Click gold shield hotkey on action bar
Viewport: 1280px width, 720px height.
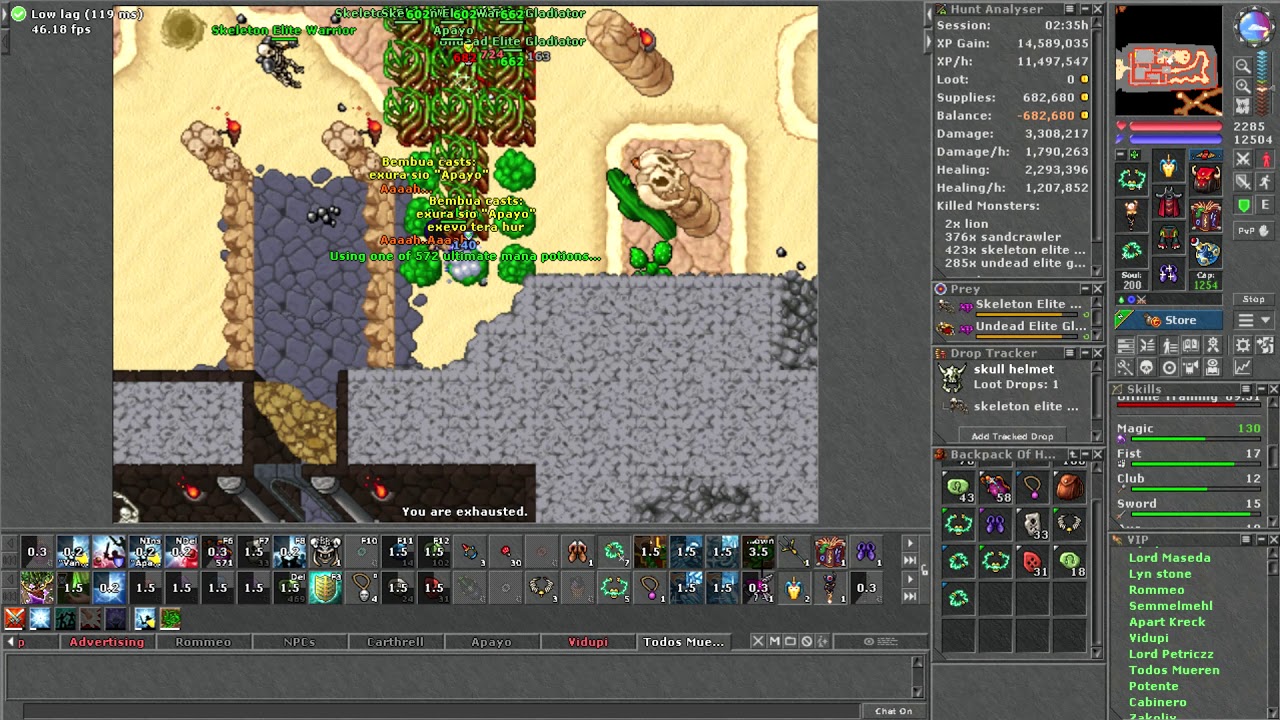click(x=325, y=587)
